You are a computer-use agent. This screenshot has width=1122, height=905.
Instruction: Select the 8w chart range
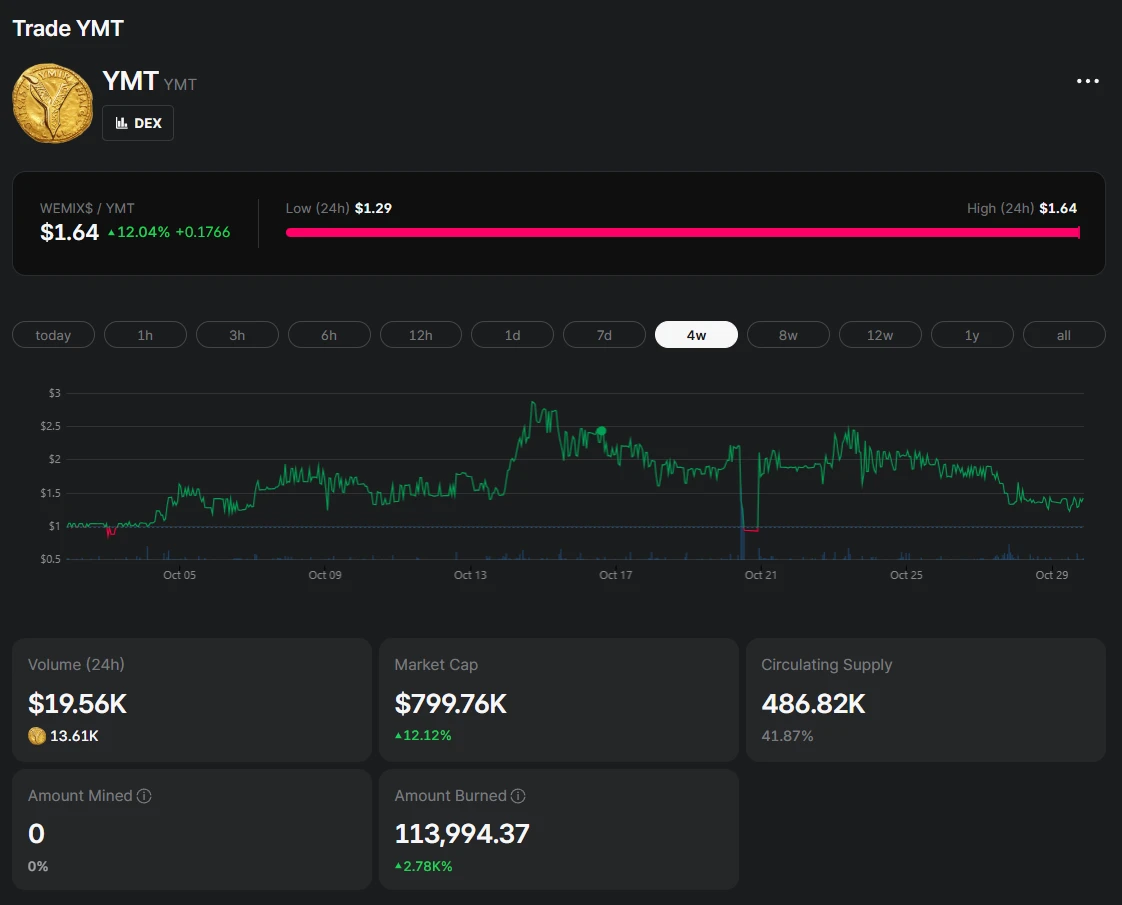tap(788, 335)
